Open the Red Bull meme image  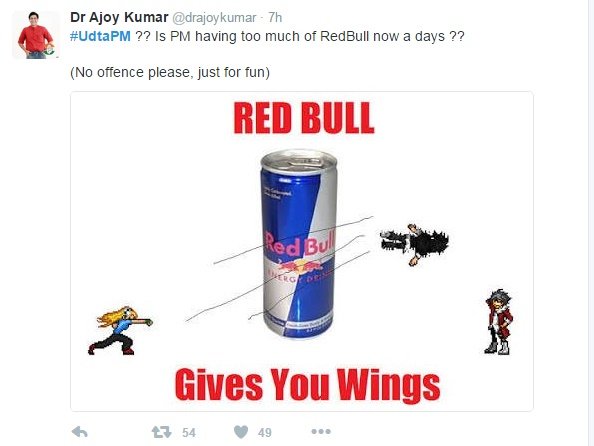[302, 251]
